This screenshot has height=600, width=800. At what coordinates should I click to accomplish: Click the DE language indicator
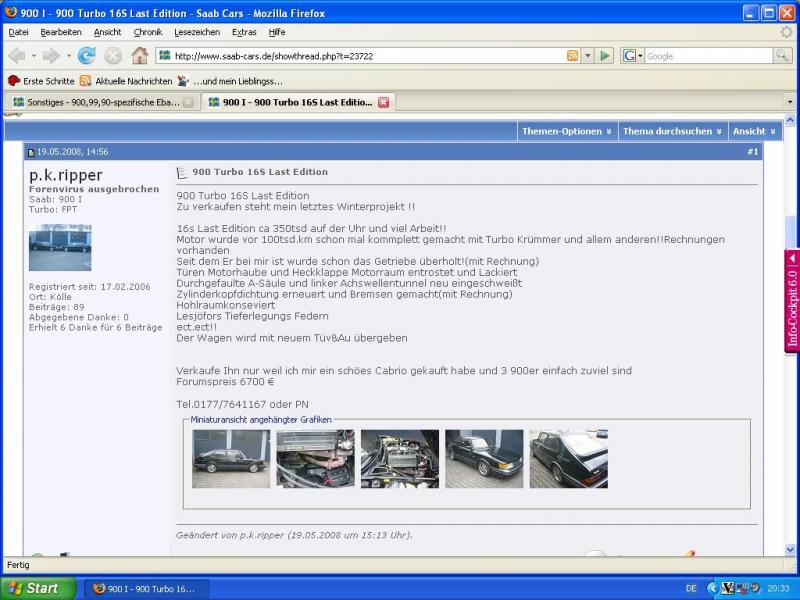click(x=691, y=589)
